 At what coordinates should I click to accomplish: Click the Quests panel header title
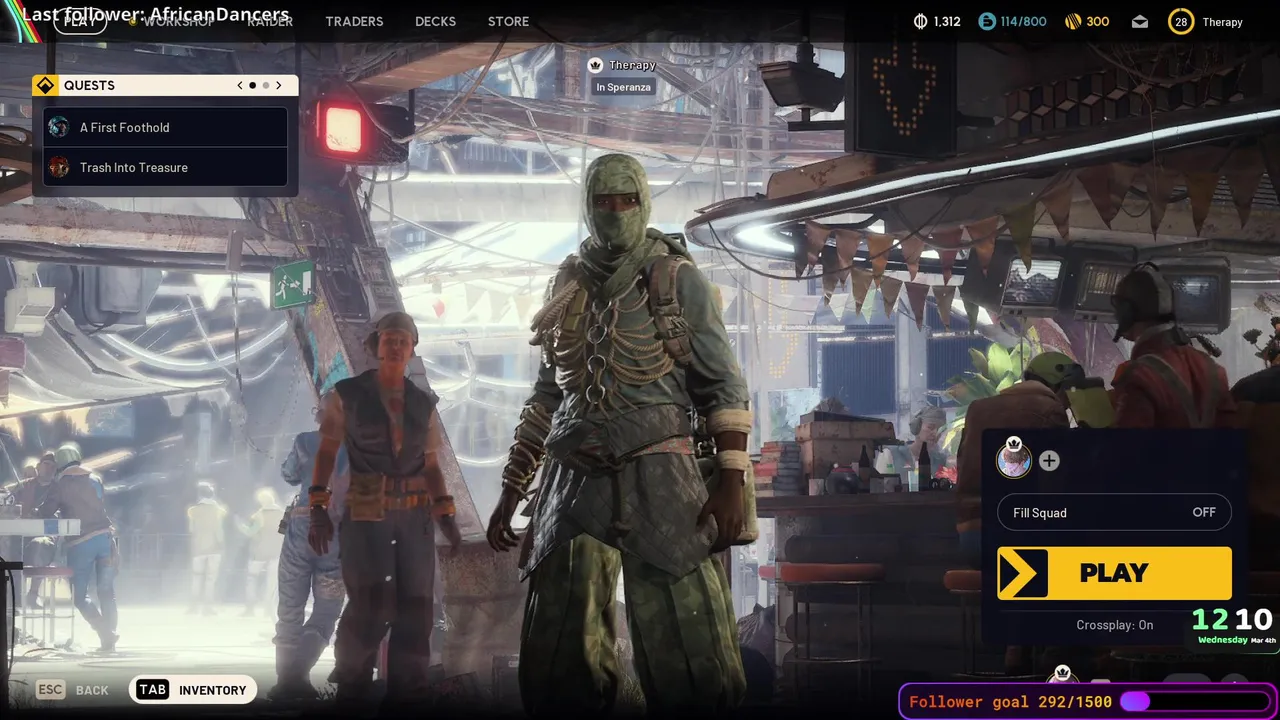click(x=89, y=85)
